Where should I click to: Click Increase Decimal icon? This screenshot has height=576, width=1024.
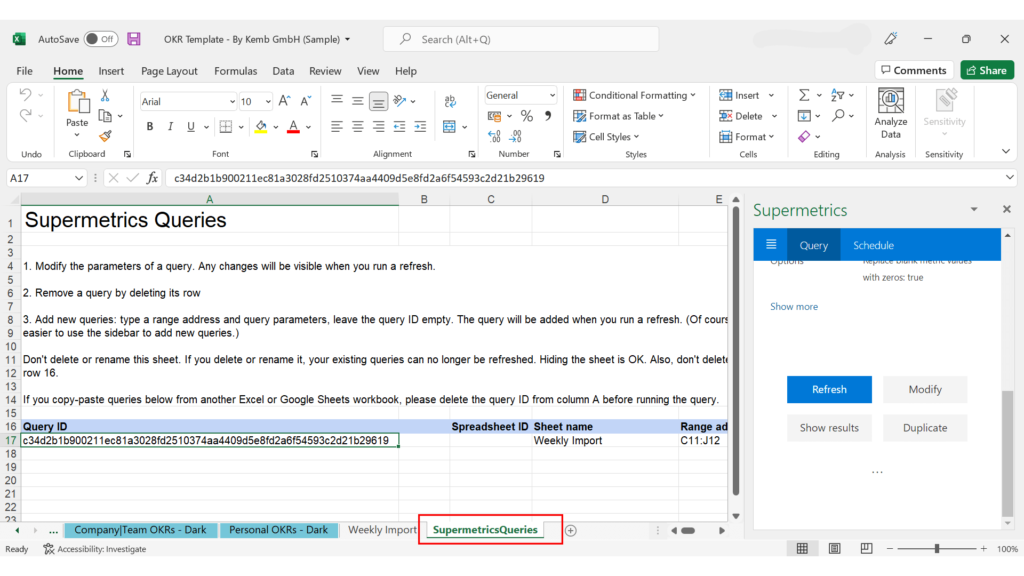[x=494, y=136]
